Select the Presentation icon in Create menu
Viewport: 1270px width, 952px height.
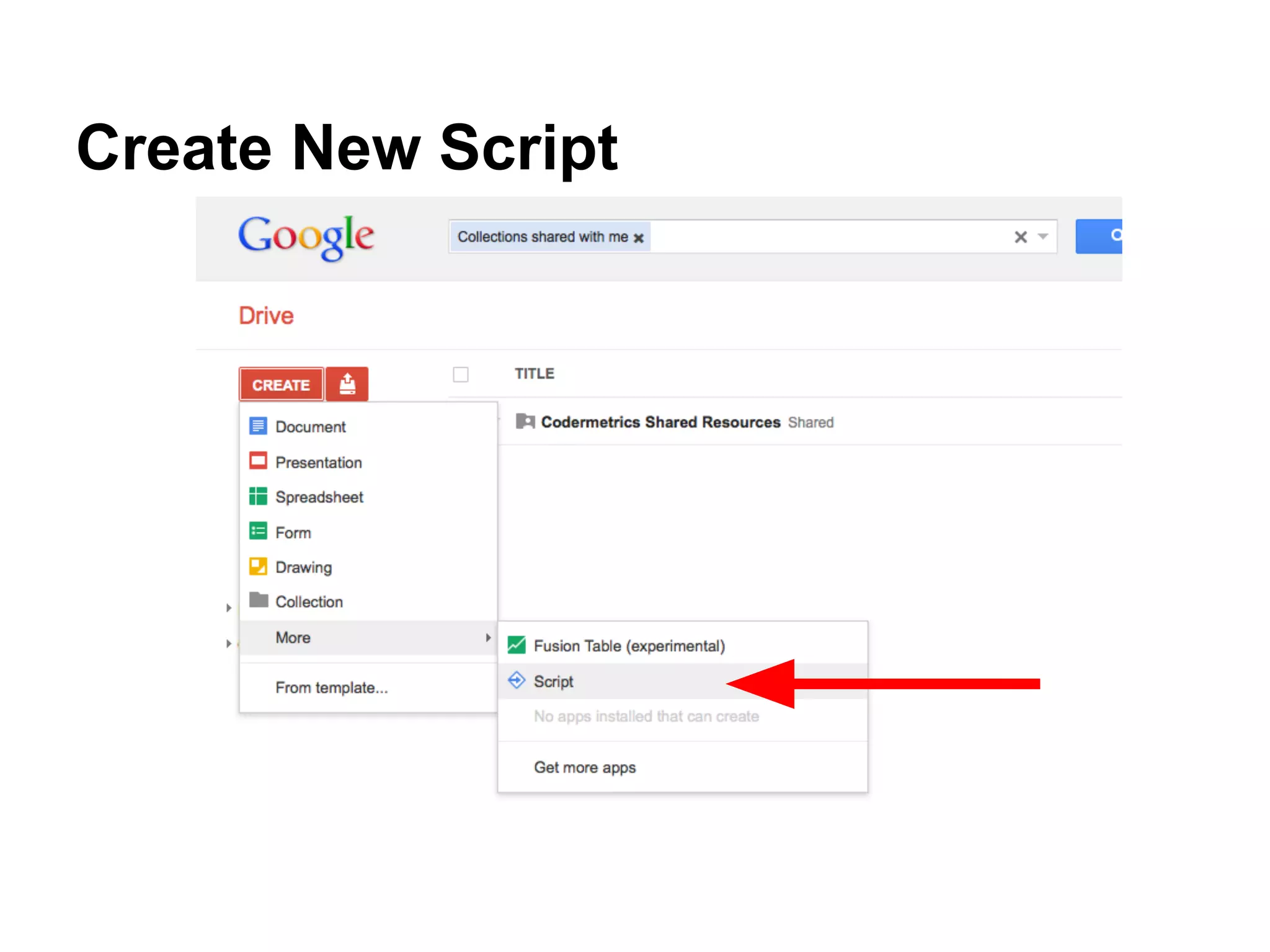pyautogui.click(x=258, y=461)
